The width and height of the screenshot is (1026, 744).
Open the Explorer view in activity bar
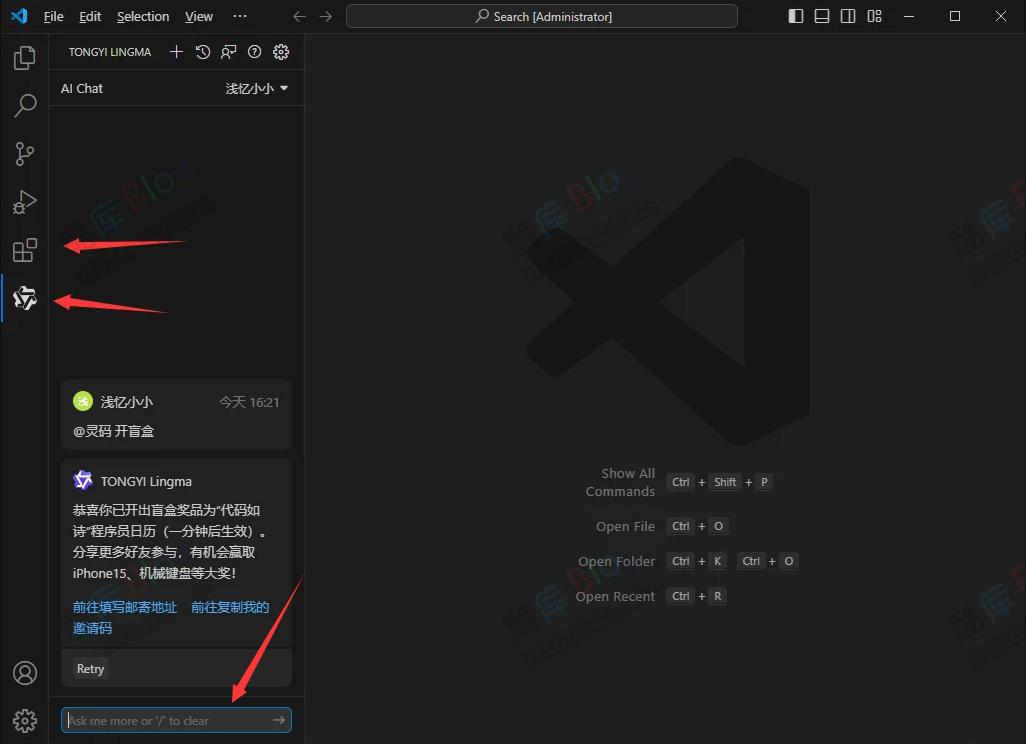tap(25, 58)
